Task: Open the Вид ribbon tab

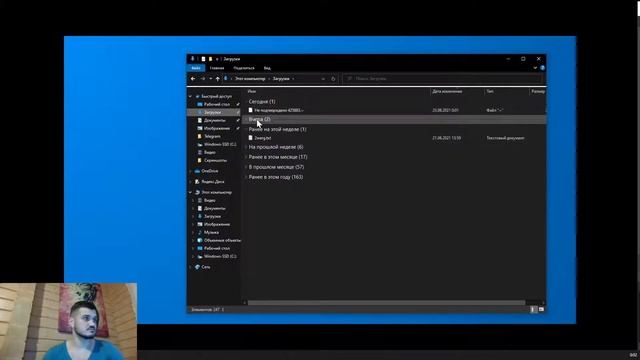Action: [267, 68]
